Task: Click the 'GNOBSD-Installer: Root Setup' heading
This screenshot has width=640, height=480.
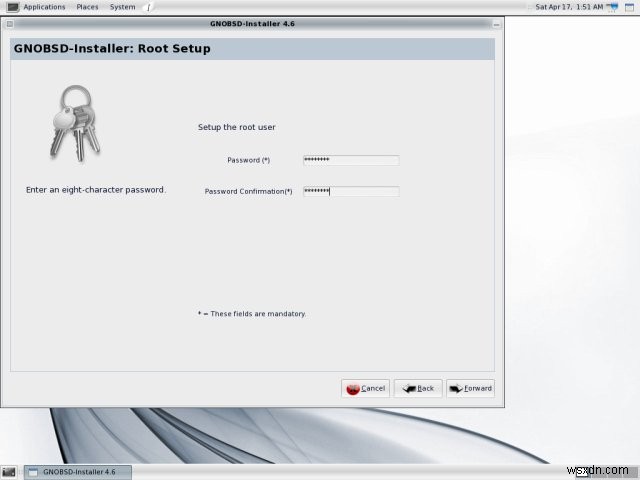Action: pyautogui.click(x=112, y=49)
